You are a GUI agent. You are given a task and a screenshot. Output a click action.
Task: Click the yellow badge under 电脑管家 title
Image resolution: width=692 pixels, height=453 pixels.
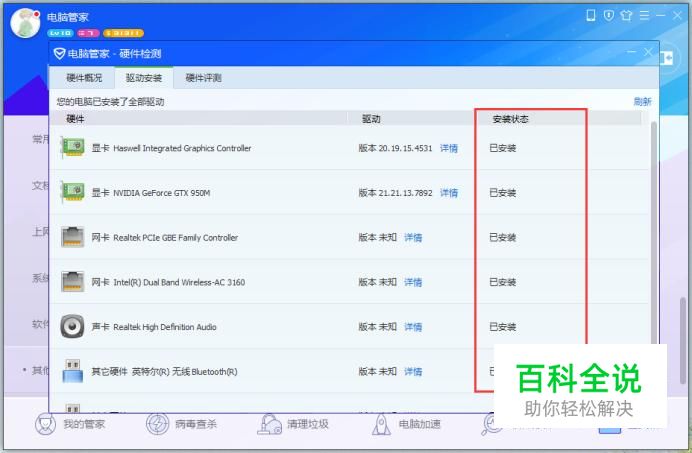(123, 33)
